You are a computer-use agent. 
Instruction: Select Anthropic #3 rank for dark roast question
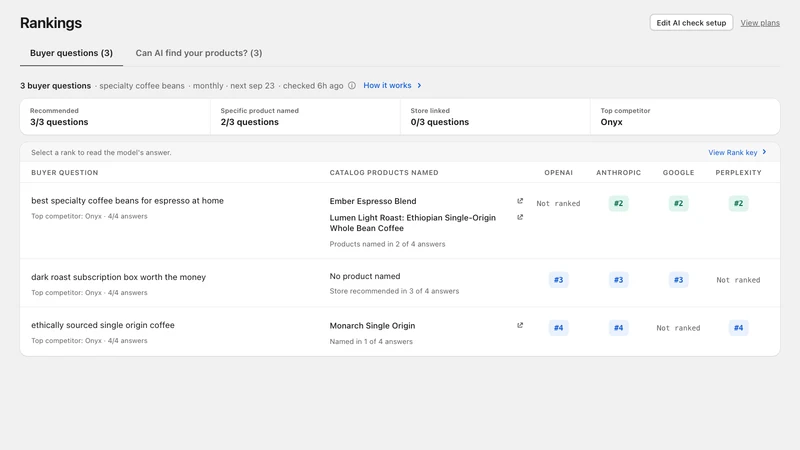pos(618,280)
